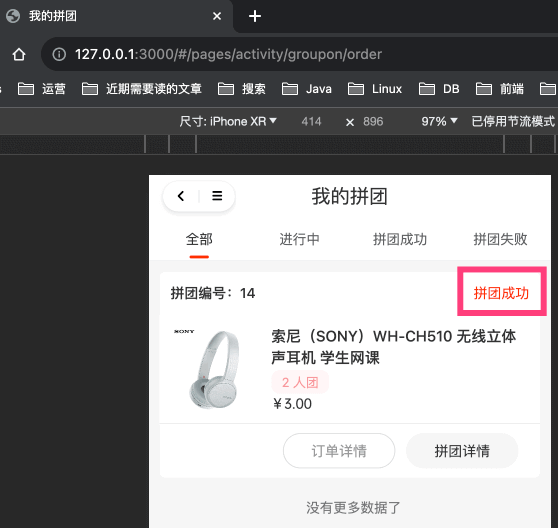Open a new browser tab
Screen dimensions: 558x528
click(x=254, y=16)
